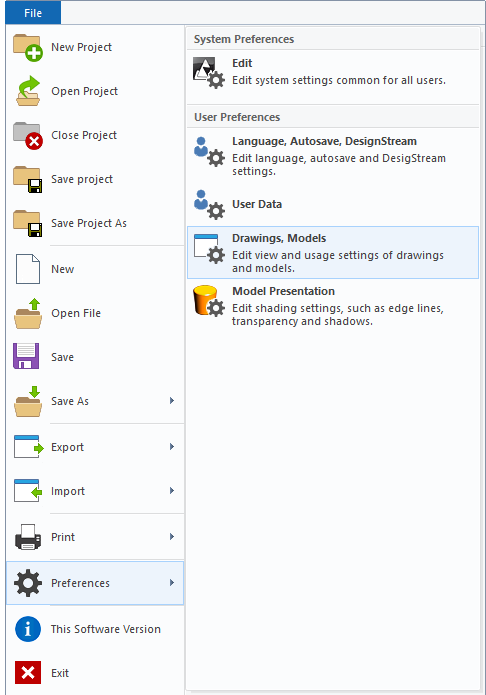Open the Drawings, Models preferences

pos(333,253)
